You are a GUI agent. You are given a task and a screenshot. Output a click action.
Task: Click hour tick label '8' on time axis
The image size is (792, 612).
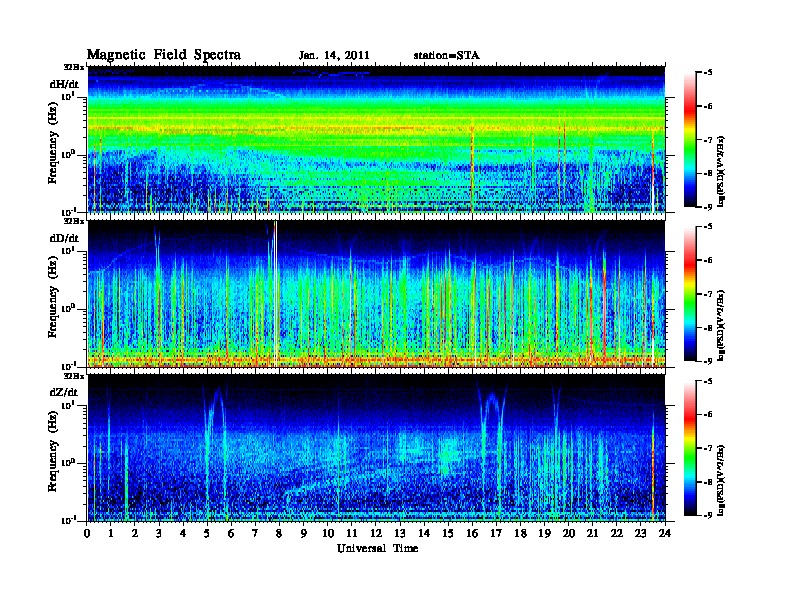coord(279,533)
